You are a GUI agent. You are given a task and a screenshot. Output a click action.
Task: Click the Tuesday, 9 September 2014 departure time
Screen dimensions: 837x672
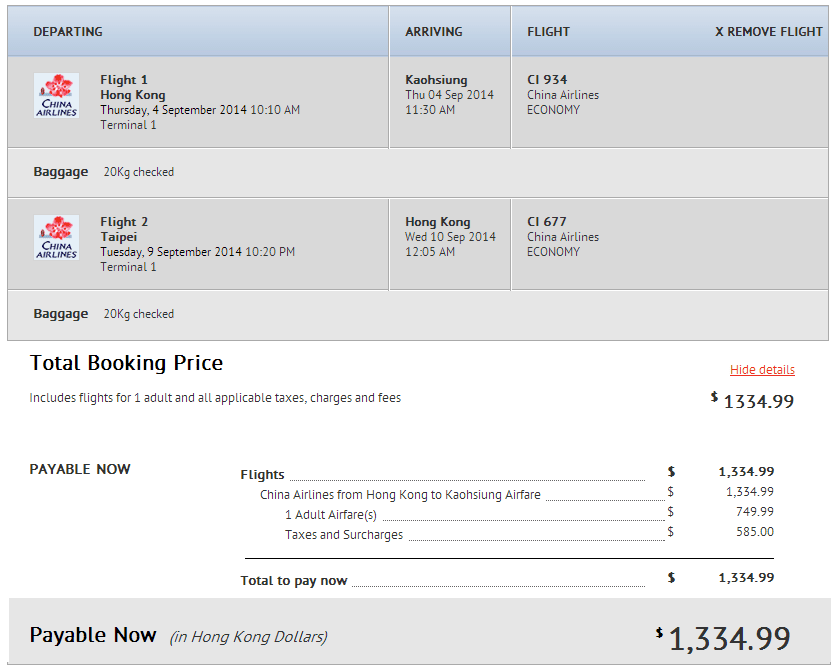coord(197,252)
